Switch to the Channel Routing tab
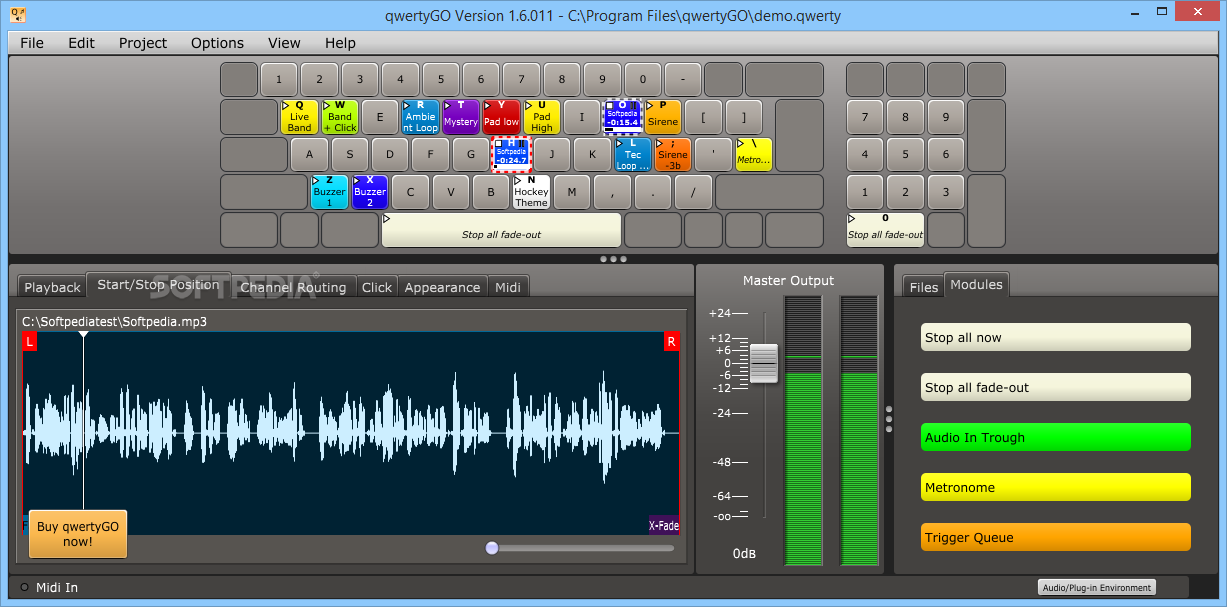This screenshot has height=607, width=1227. coord(294,287)
